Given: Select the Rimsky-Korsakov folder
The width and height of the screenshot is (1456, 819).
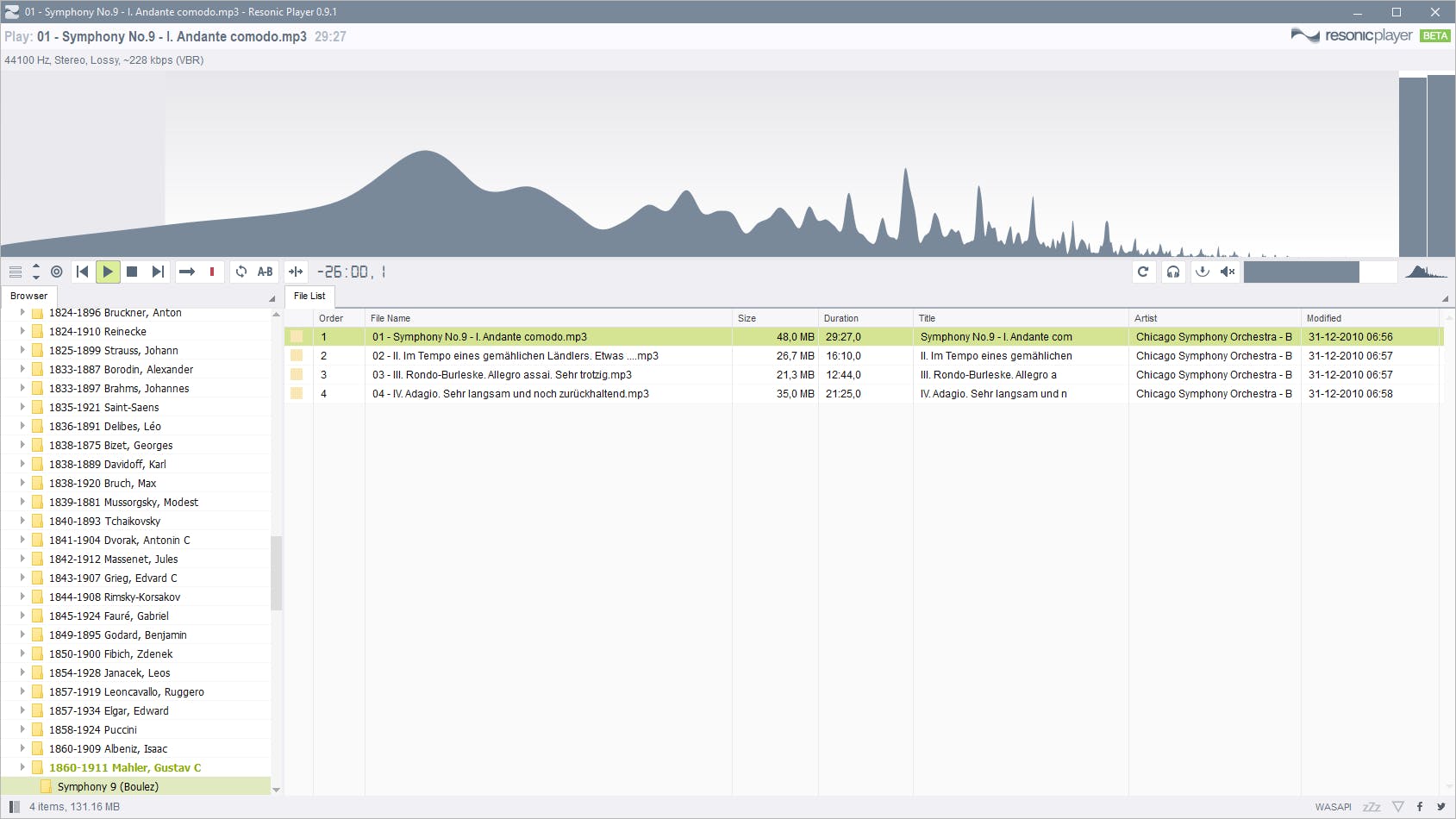Looking at the screenshot, I should (115, 597).
